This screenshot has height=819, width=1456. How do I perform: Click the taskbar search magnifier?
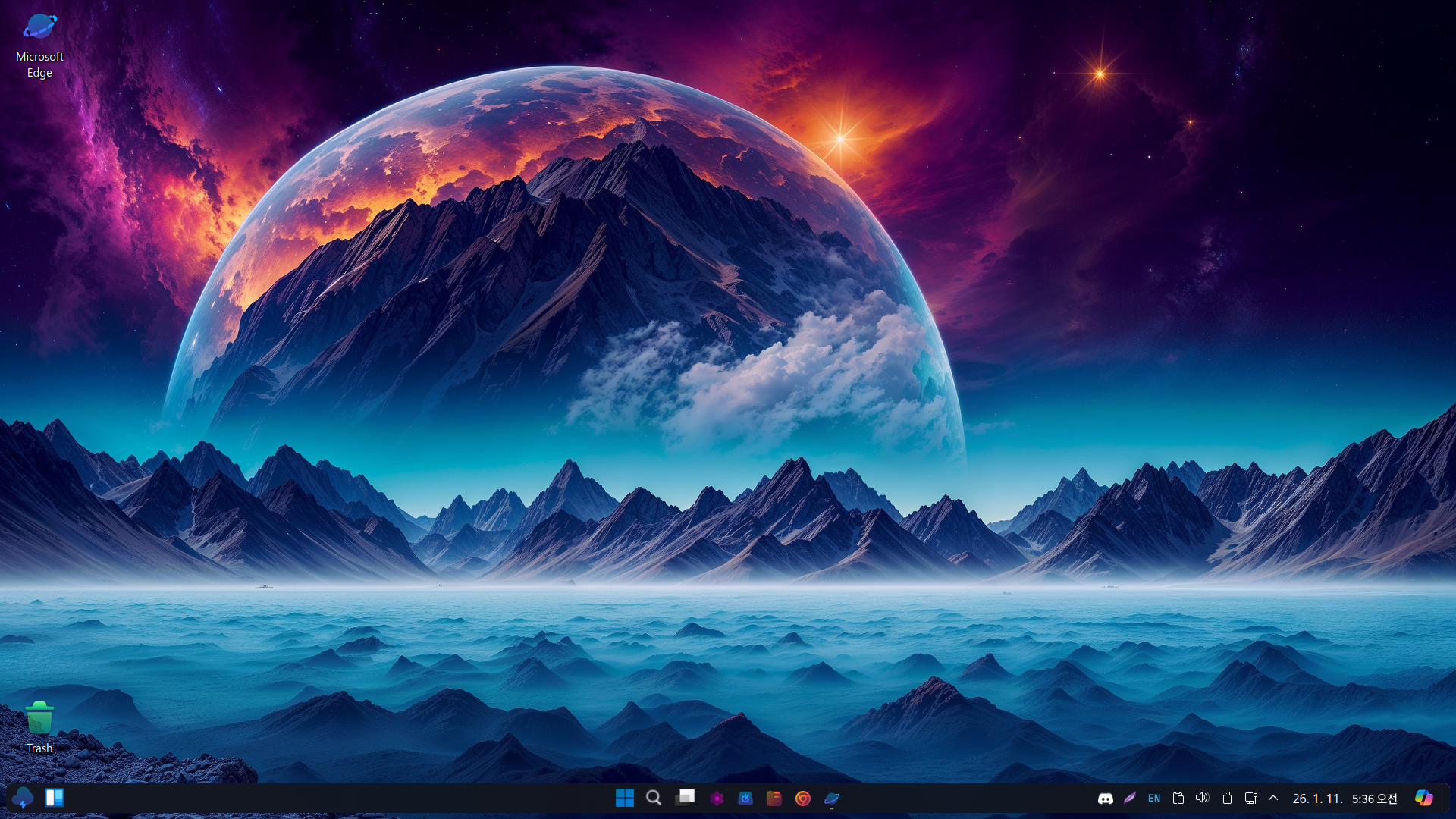click(654, 798)
